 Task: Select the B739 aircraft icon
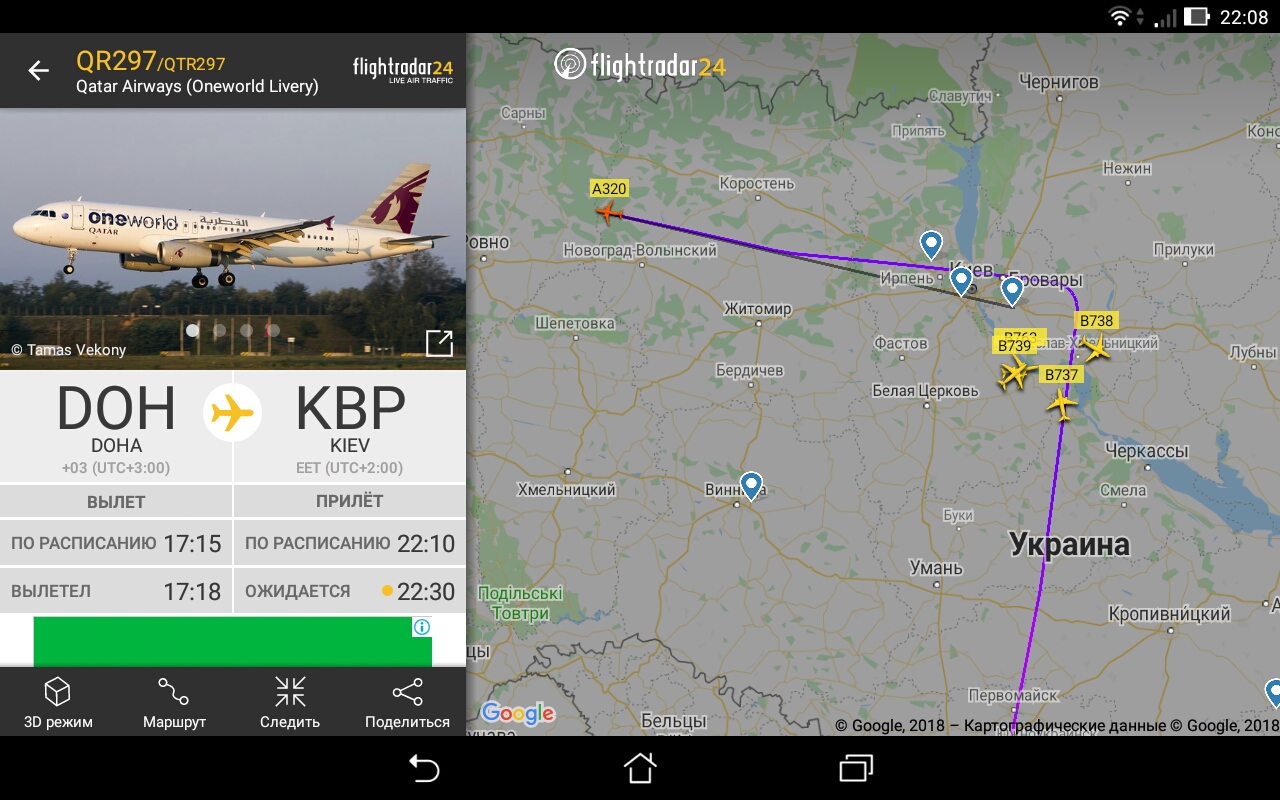[x=1014, y=374]
